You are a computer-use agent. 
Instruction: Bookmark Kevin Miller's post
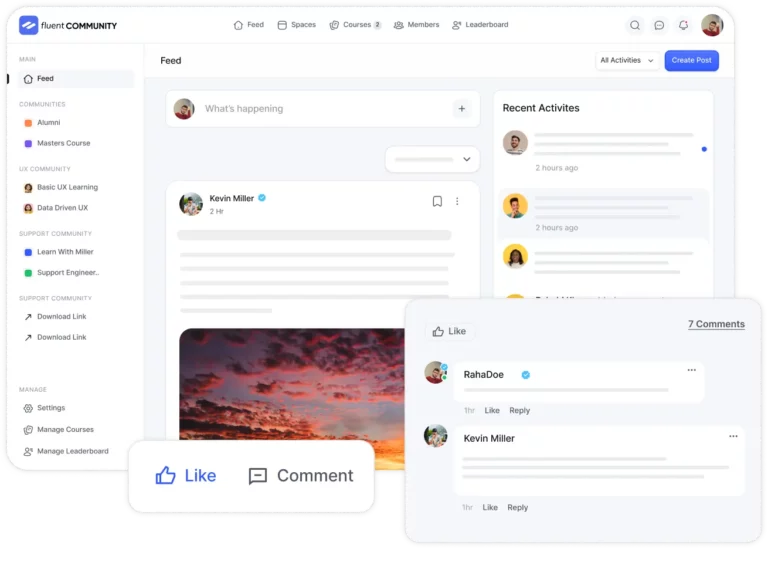(x=437, y=201)
